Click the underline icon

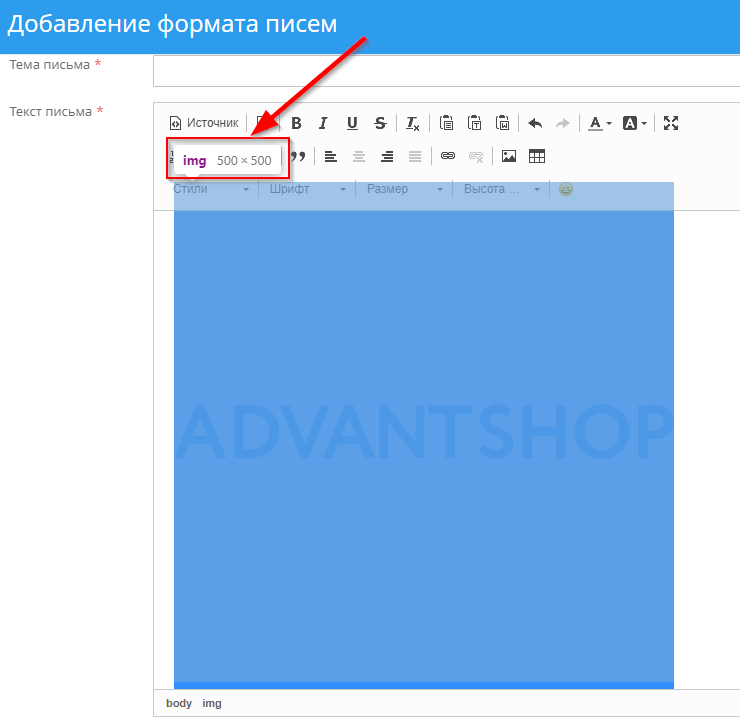352,123
